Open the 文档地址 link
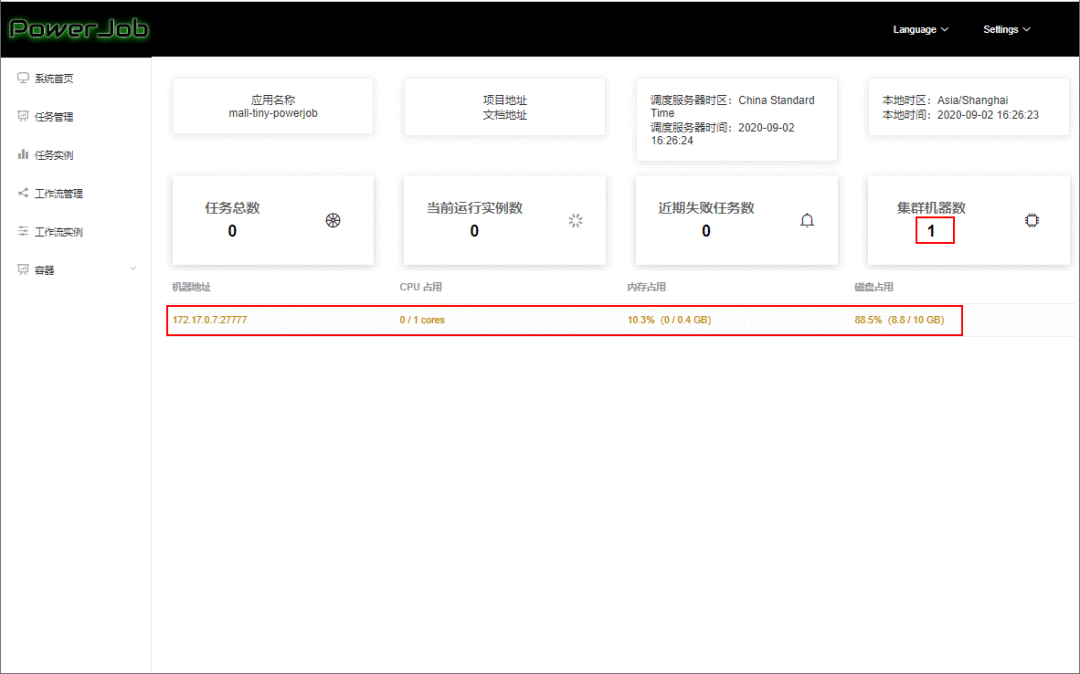1080x674 pixels. [x=504, y=115]
